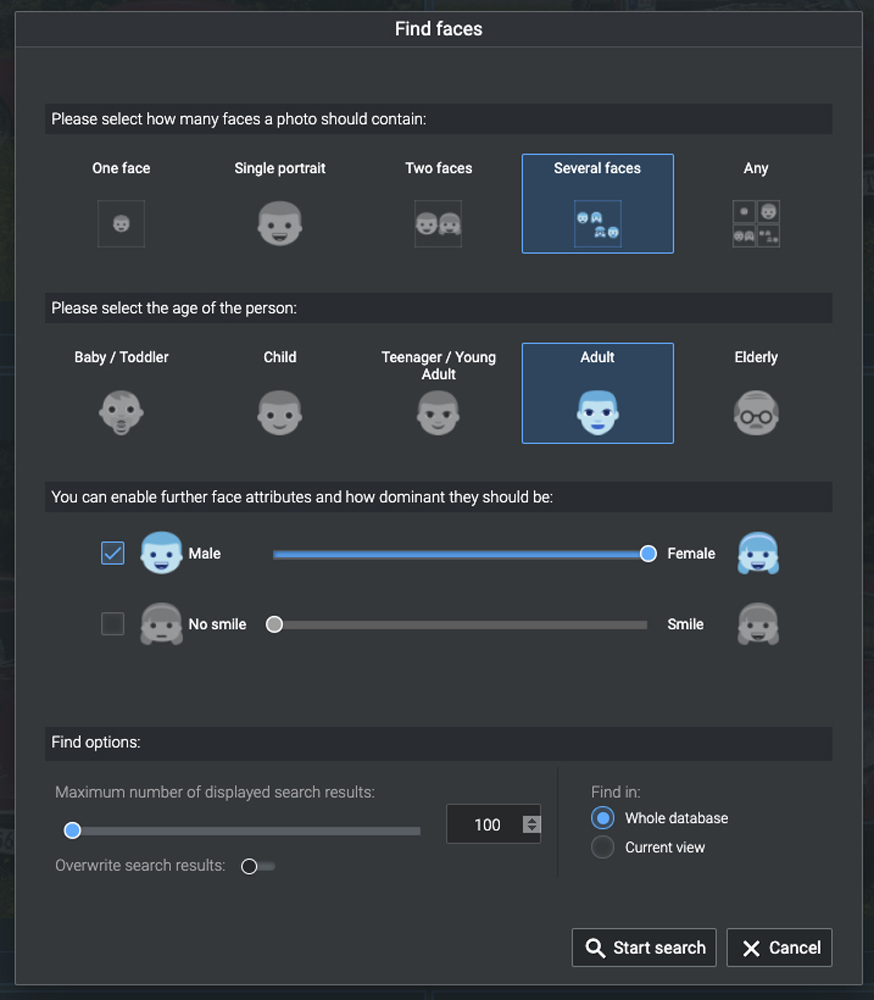The image size is (874, 1000).
Task: Choose the Adult age option
Action: pos(597,393)
